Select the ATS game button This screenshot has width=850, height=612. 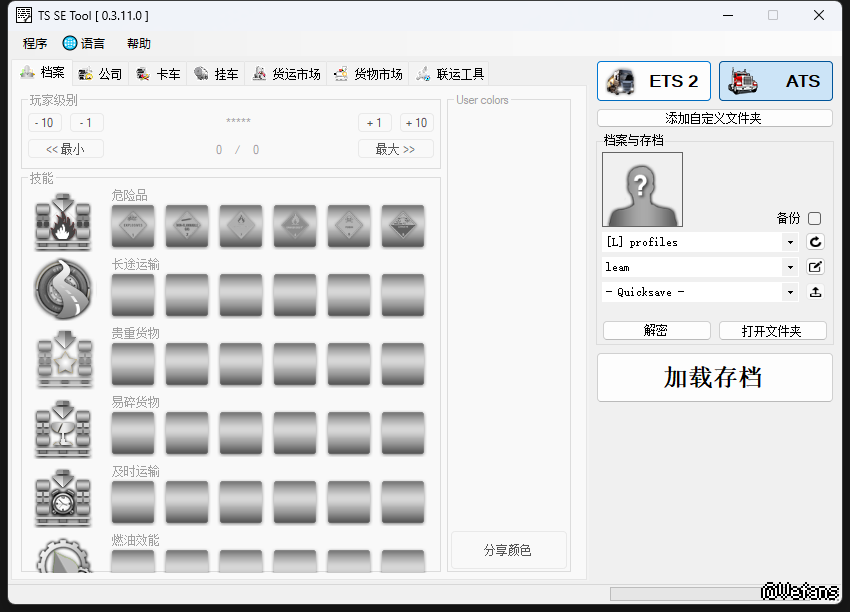coord(776,81)
